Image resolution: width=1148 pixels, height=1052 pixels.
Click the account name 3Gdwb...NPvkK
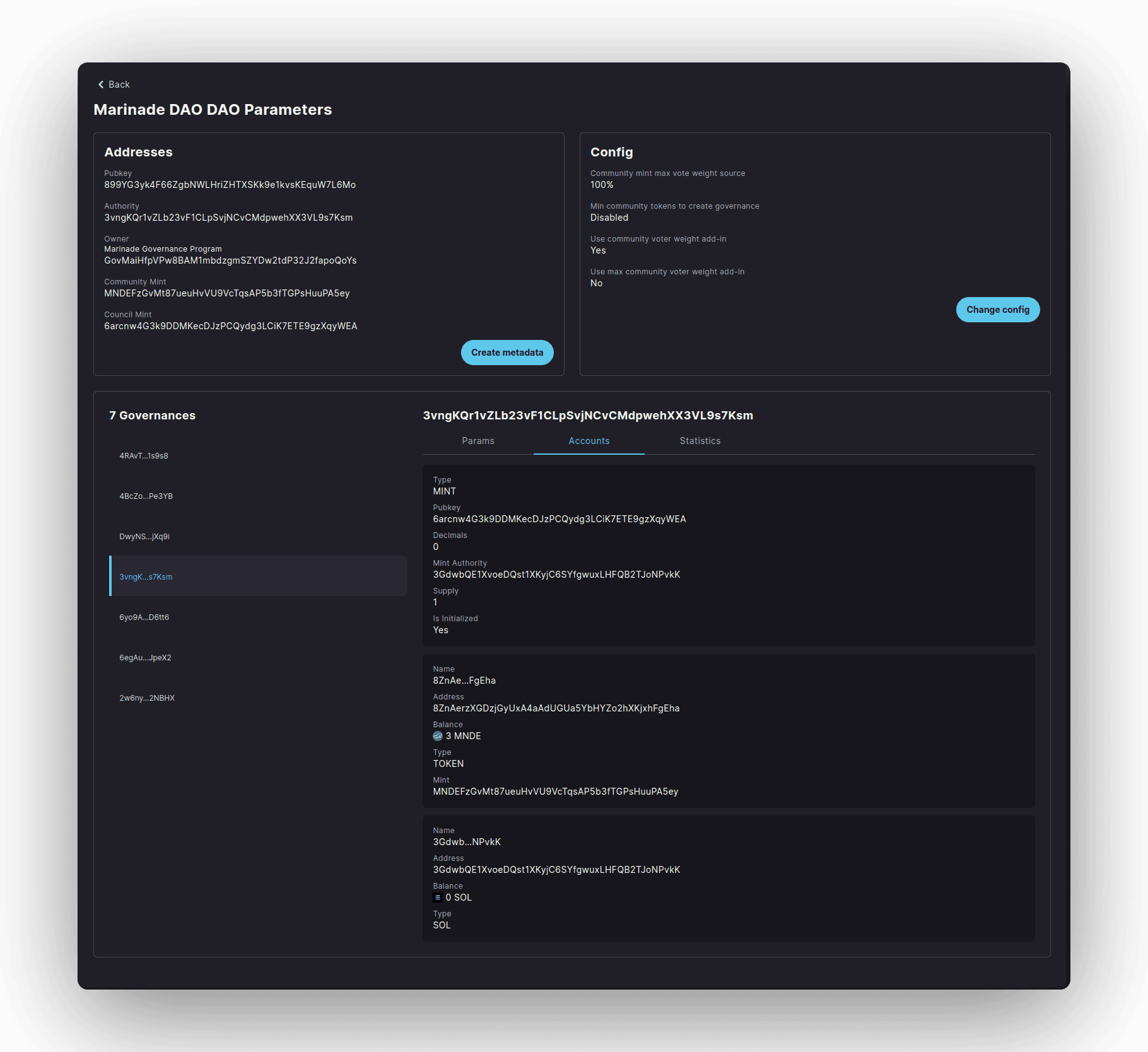click(467, 842)
